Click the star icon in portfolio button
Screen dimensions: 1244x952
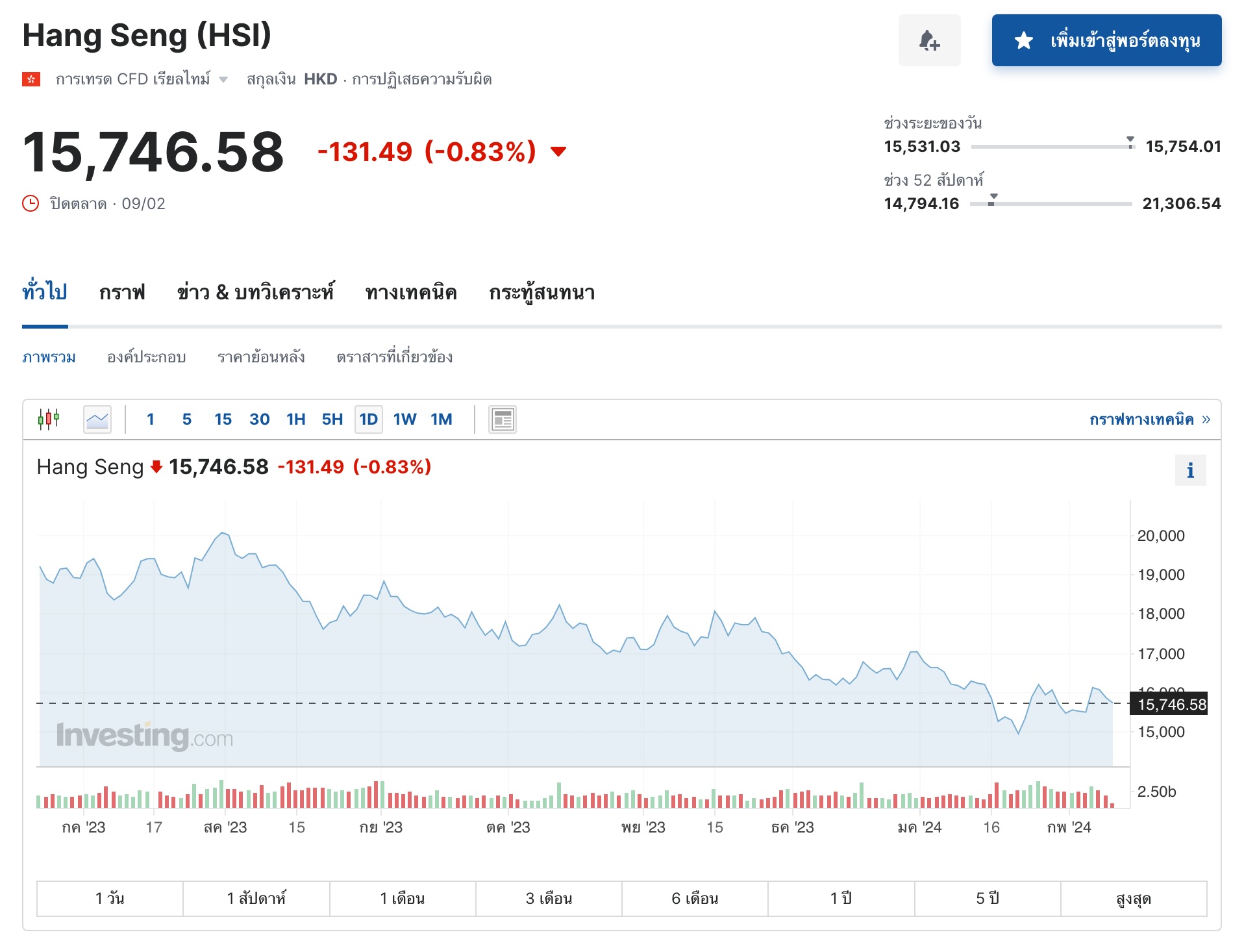1023,40
